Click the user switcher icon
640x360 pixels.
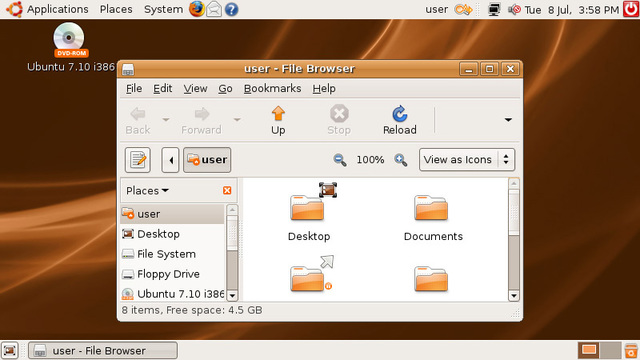click(463, 9)
